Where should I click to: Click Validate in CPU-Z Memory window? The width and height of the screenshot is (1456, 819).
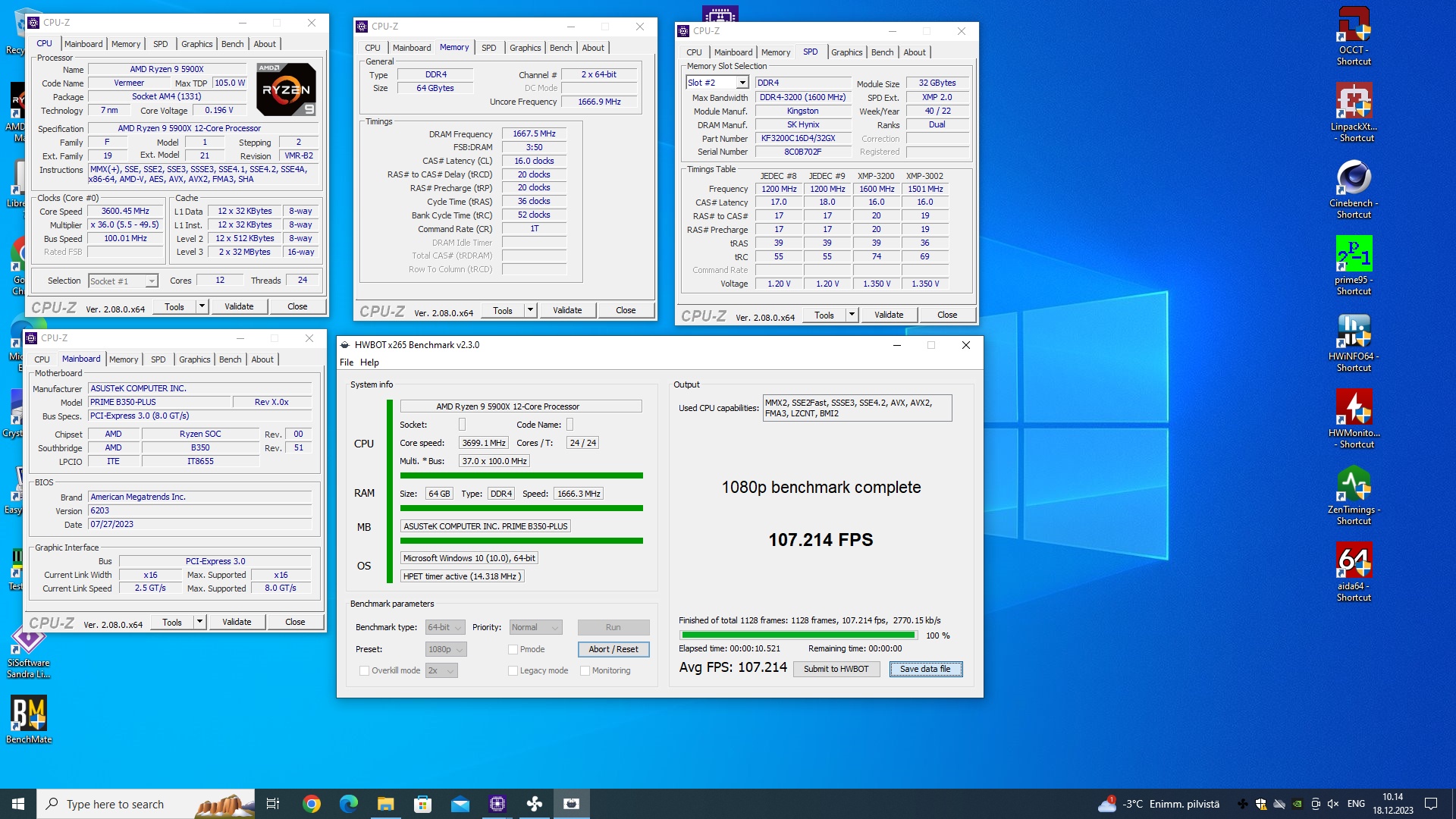coord(567,310)
